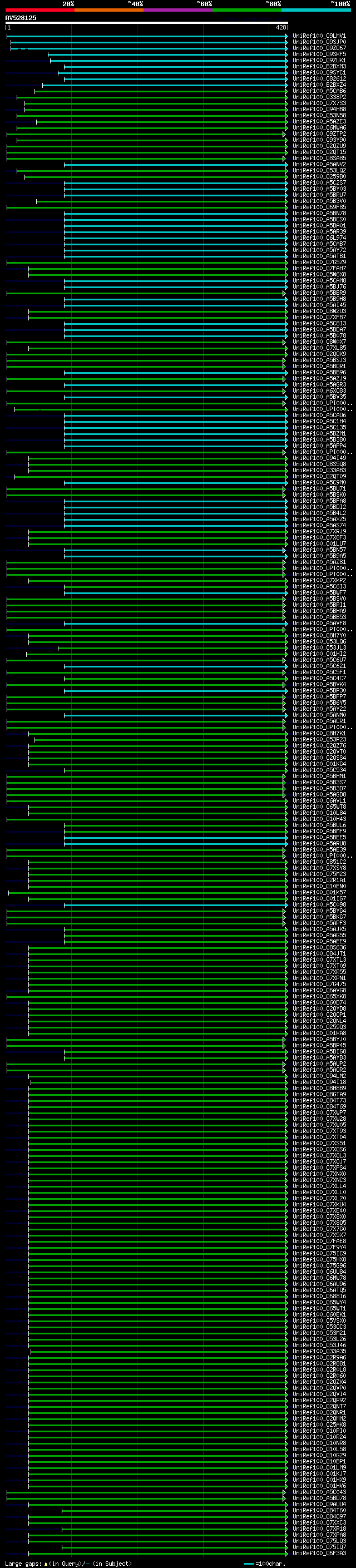
Task: Click the white query sequence bar
Action: [146, 22]
